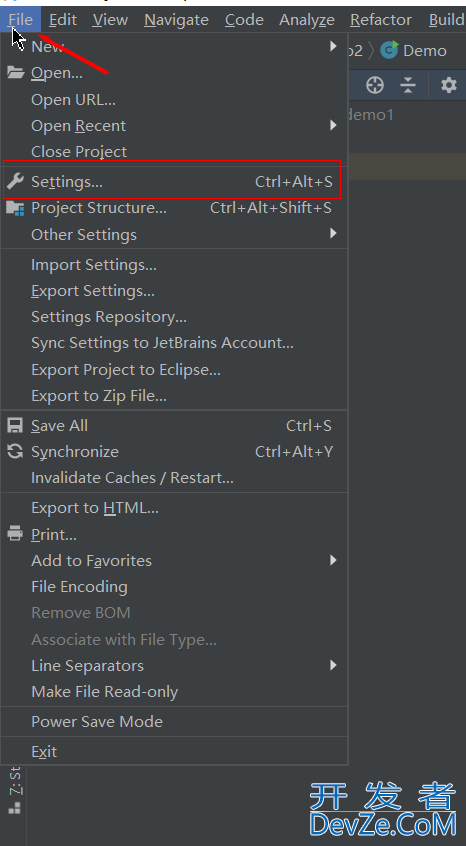
Task: Click the open folder icon beside Open
Action: (15, 72)
